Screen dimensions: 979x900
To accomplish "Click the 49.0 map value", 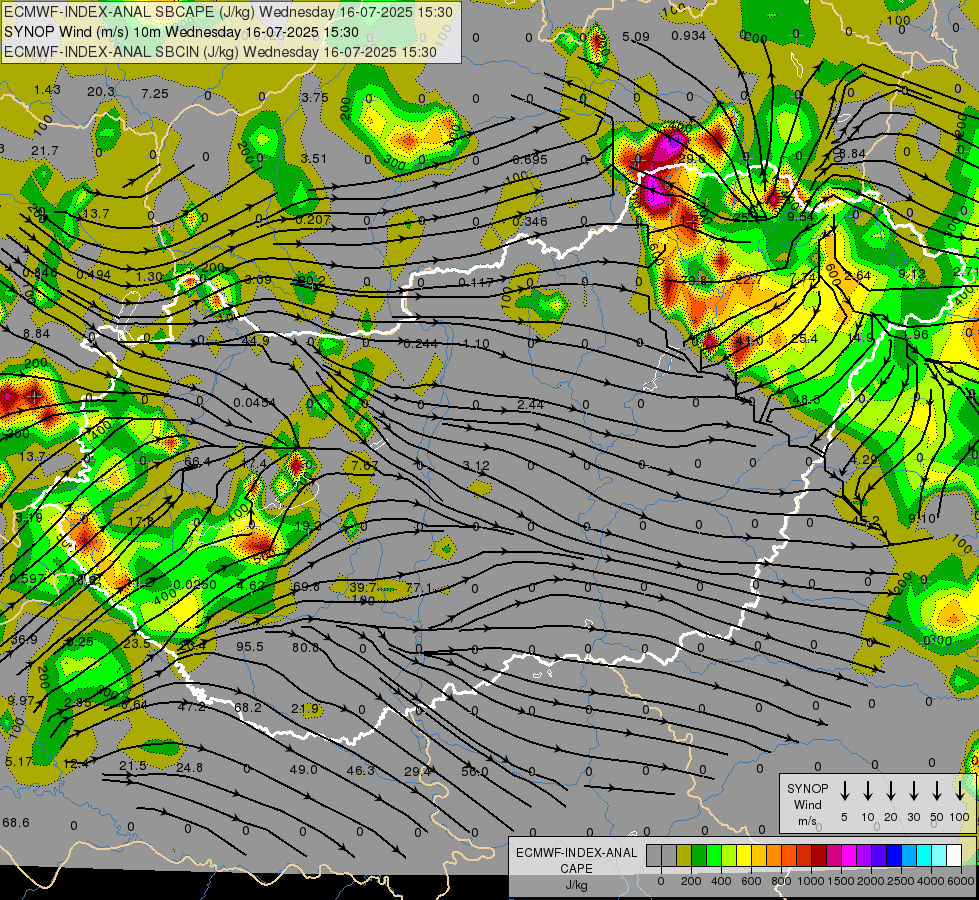I will coord(303,769).
